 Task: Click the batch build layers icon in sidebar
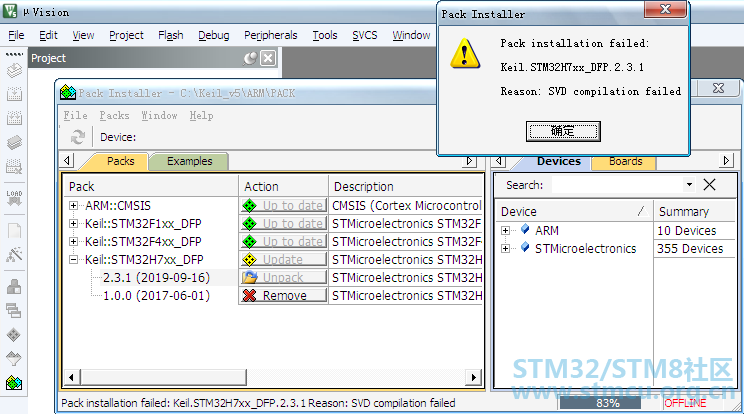[14, 142]
